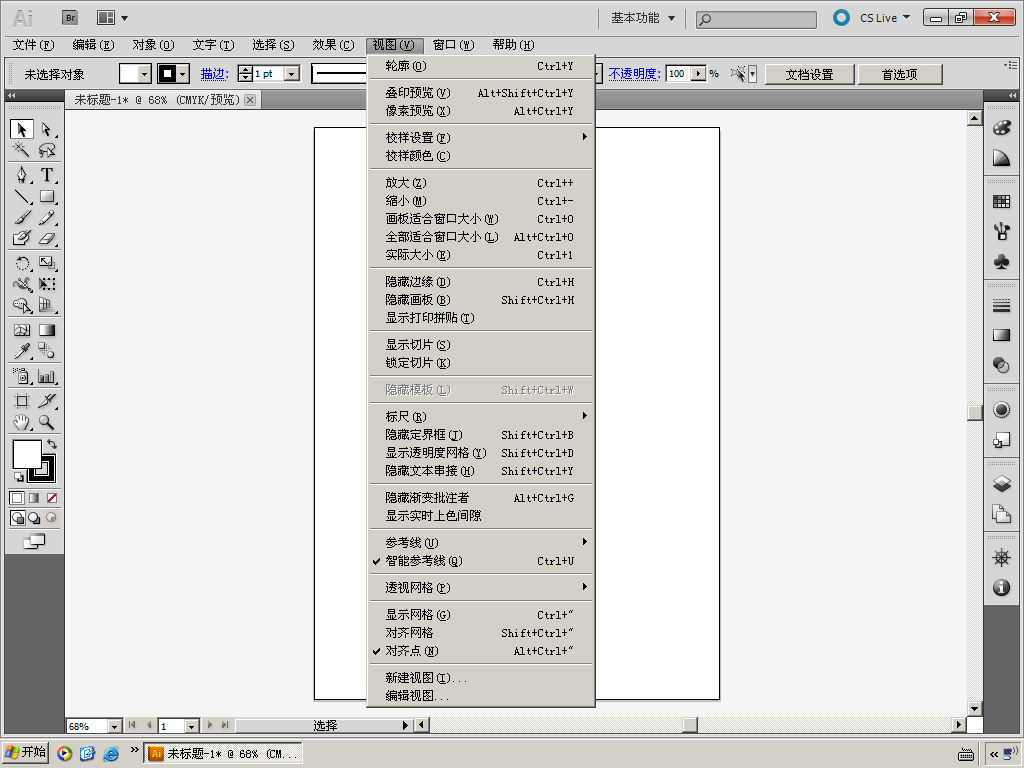This screenshot has height=768, width=1024.
Task: Toggle Smart Guides (智能参考线) checkmark item
Action: pos(481,561)
